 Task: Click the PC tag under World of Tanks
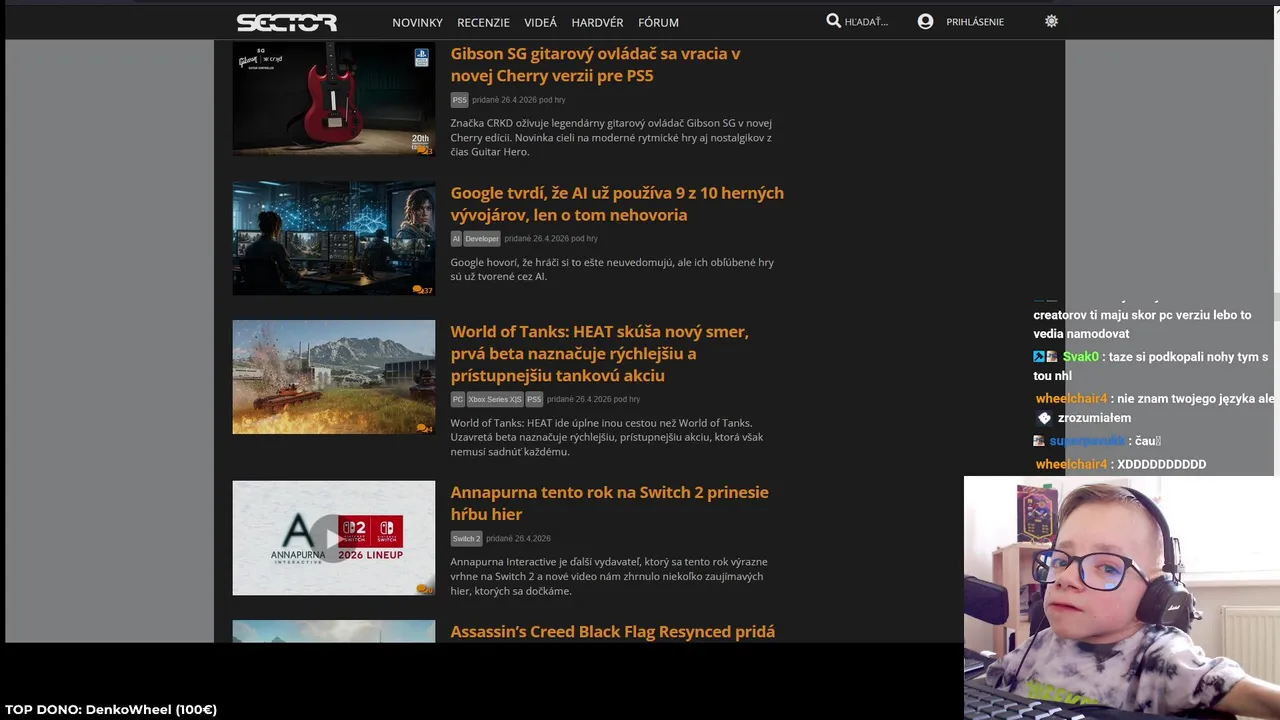[x=458, y=399]
